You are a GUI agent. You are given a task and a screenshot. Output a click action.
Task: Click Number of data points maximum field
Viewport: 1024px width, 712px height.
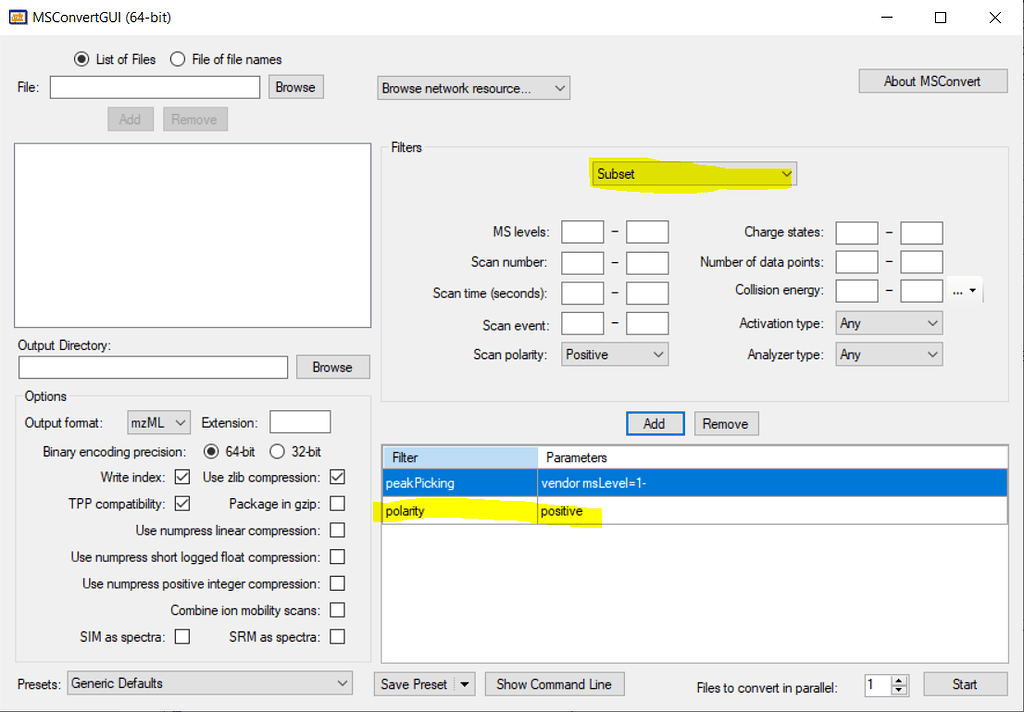click(x=921, y=262)
